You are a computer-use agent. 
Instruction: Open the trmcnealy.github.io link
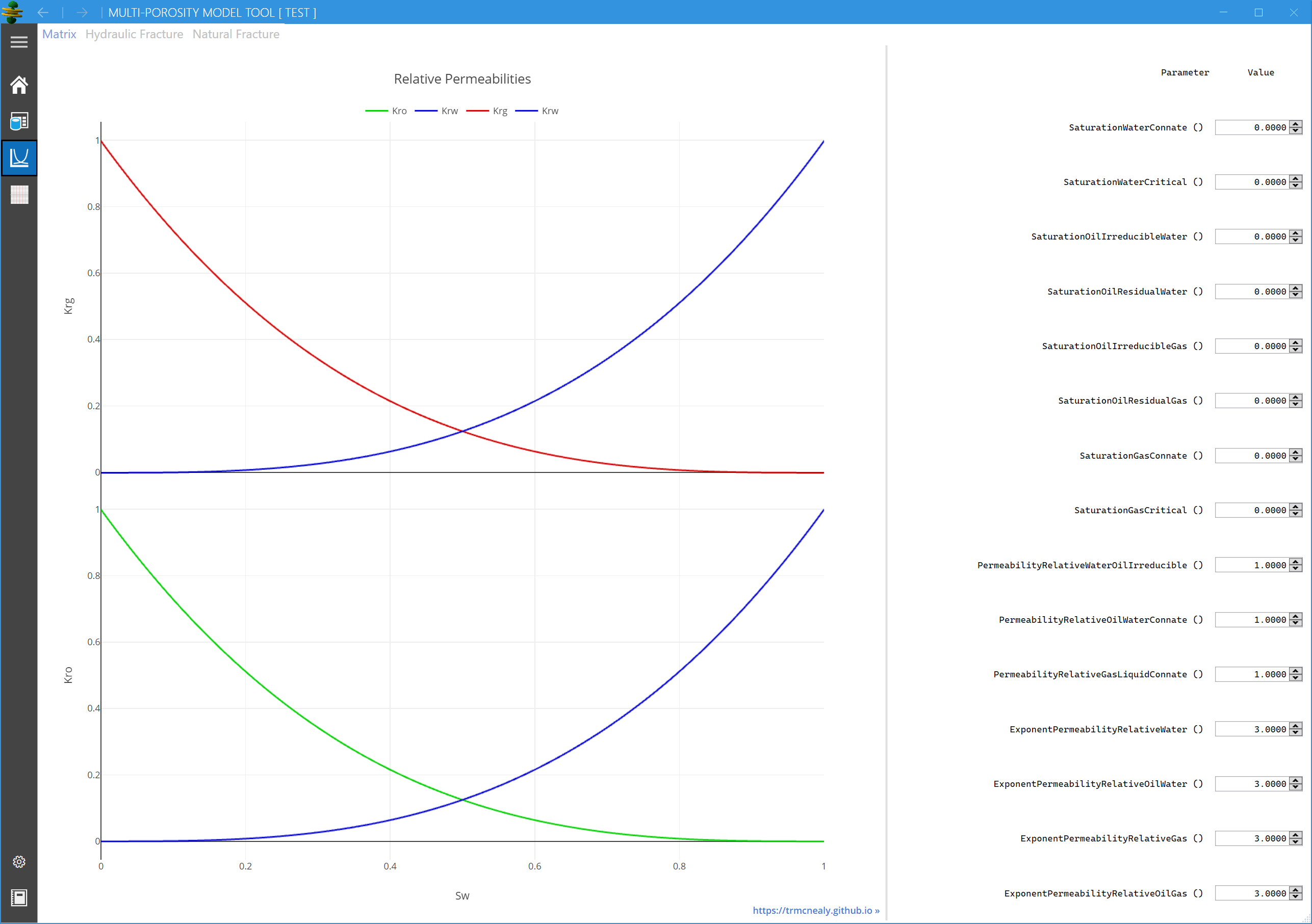pos(815,910)
